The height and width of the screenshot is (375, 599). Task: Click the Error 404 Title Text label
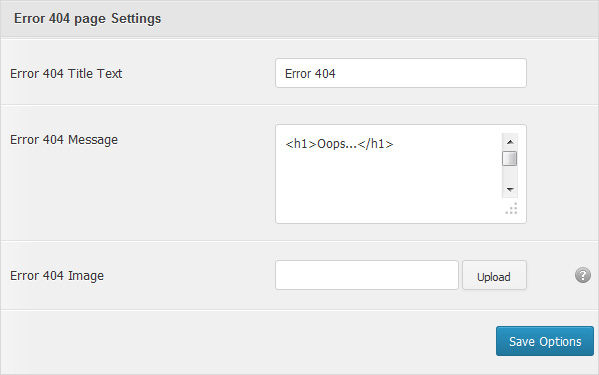click(66, 73)
